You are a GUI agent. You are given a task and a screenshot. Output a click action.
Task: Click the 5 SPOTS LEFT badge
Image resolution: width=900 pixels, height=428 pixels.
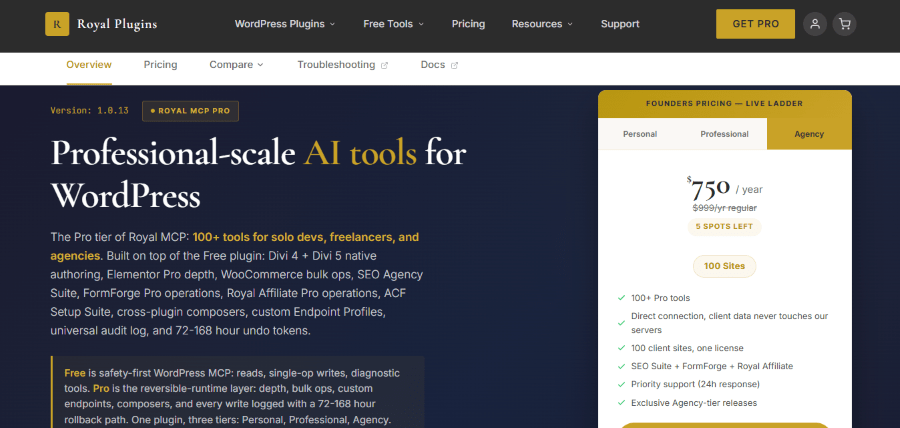coord(724,227)
